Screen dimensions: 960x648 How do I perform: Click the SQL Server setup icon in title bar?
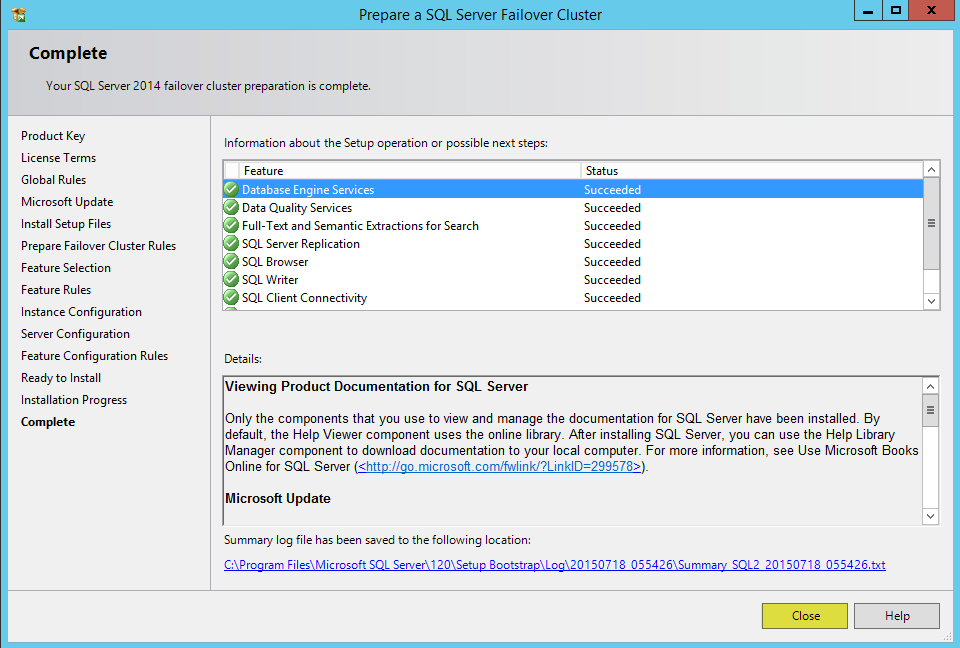(x=19, y=14)
